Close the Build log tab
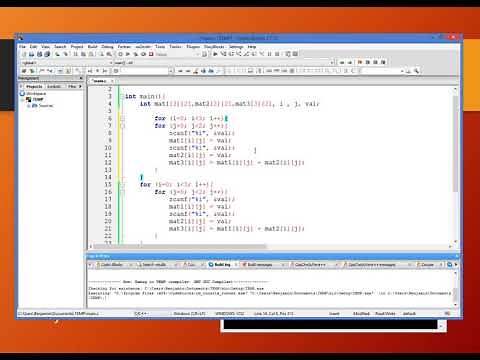 click(236, 265)
